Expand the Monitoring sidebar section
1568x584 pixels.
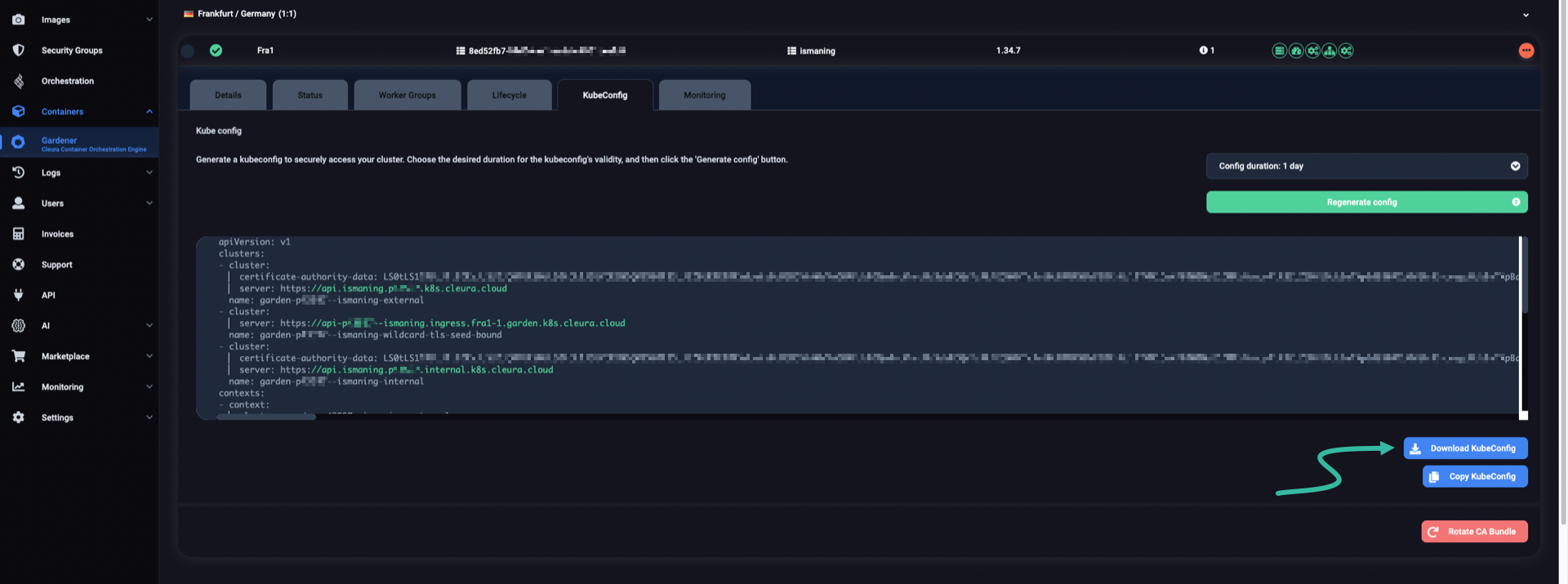(x=149, y=387)
